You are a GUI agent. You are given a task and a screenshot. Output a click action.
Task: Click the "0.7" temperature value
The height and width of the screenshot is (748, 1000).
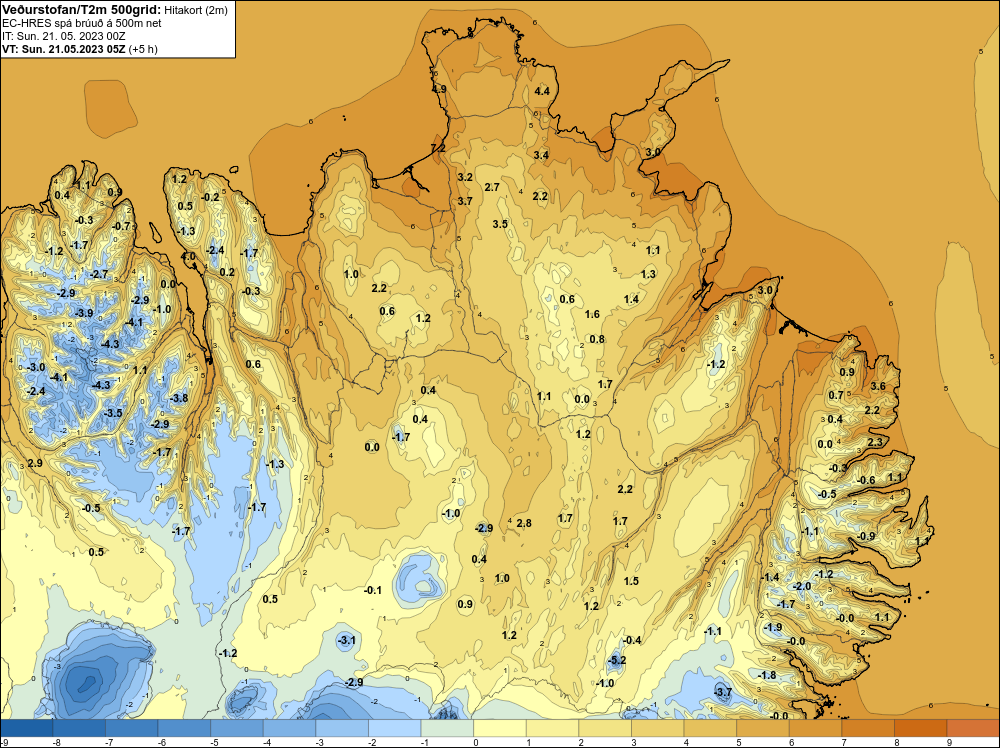point(835,395)
